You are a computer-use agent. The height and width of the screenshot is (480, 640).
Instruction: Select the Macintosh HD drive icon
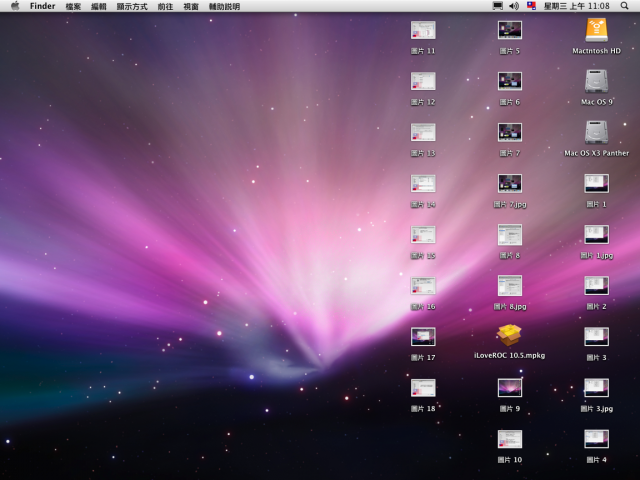[596, 30]
